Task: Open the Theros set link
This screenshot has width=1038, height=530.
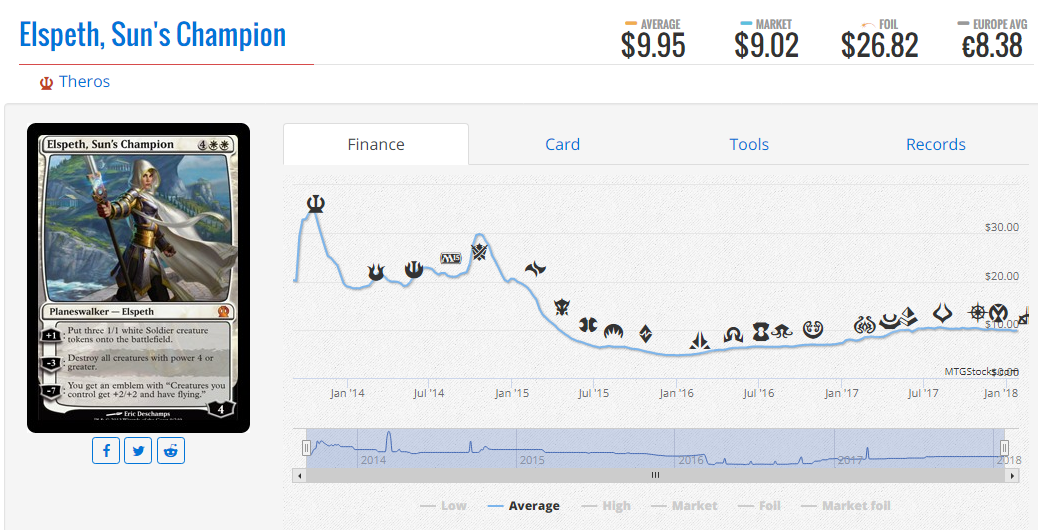Action: [84, 82]
